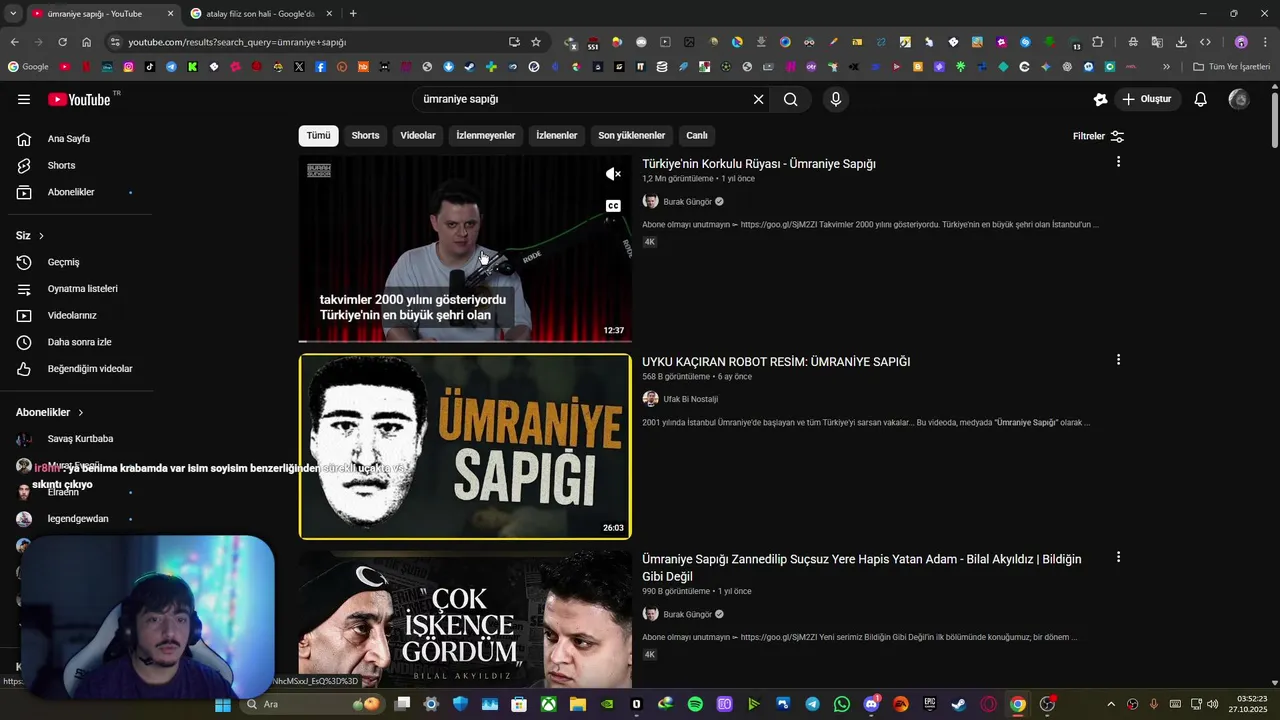Unmute the previewing video thumbnail
Viewport: 1280px width, 720px height.
click(x=613, y=174)
